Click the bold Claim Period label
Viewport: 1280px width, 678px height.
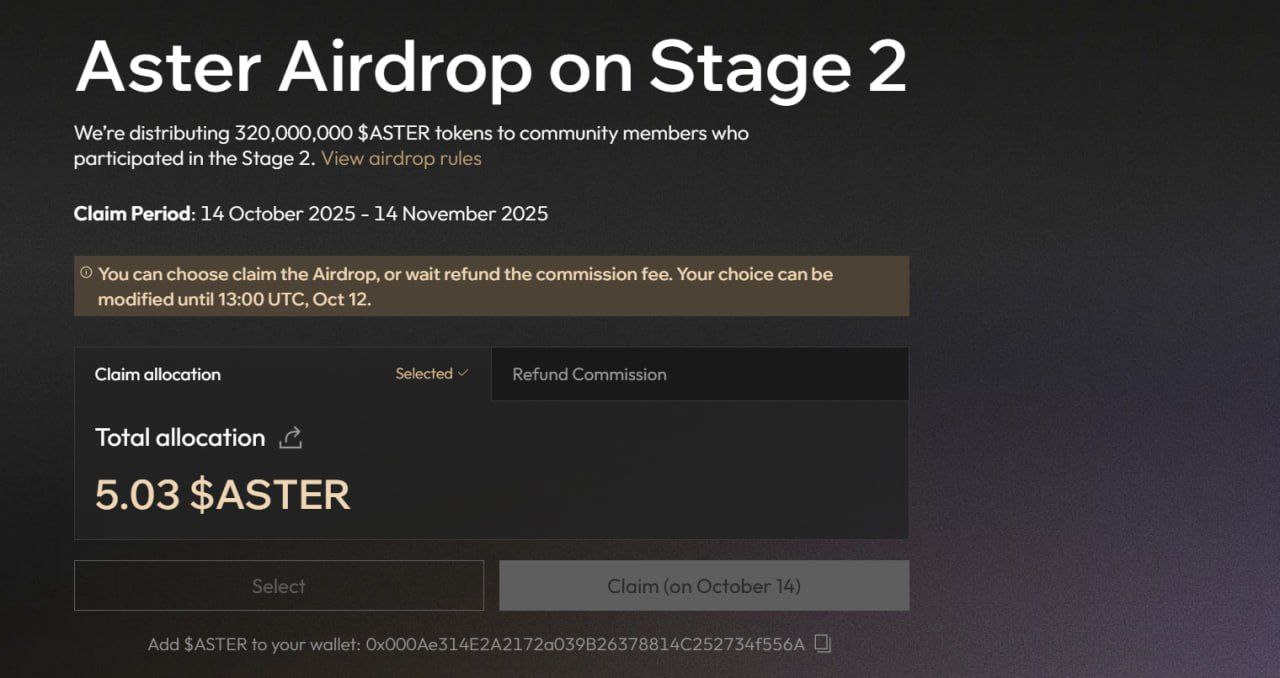[132, 213]
